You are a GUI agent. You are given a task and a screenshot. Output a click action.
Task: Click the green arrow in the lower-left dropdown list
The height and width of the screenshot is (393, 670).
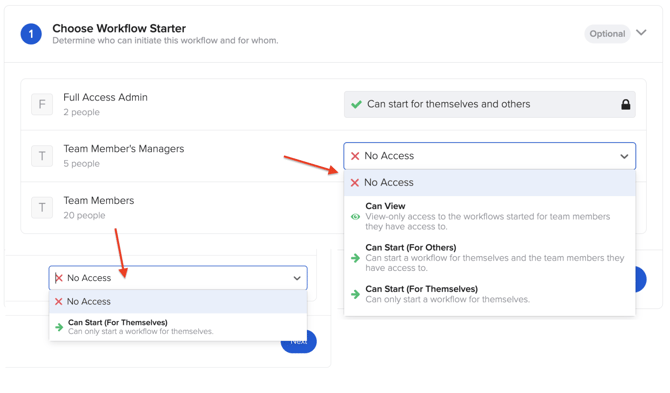pos(59,328)
